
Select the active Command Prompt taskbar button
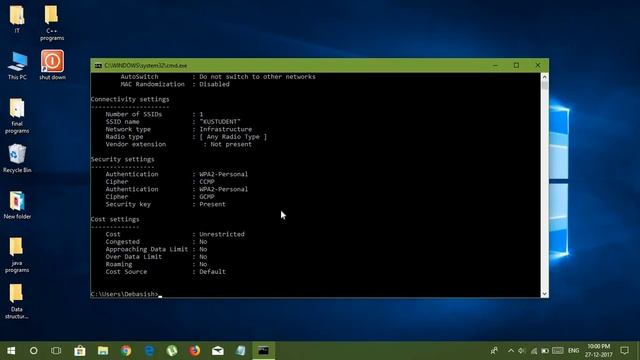(264, 351)
